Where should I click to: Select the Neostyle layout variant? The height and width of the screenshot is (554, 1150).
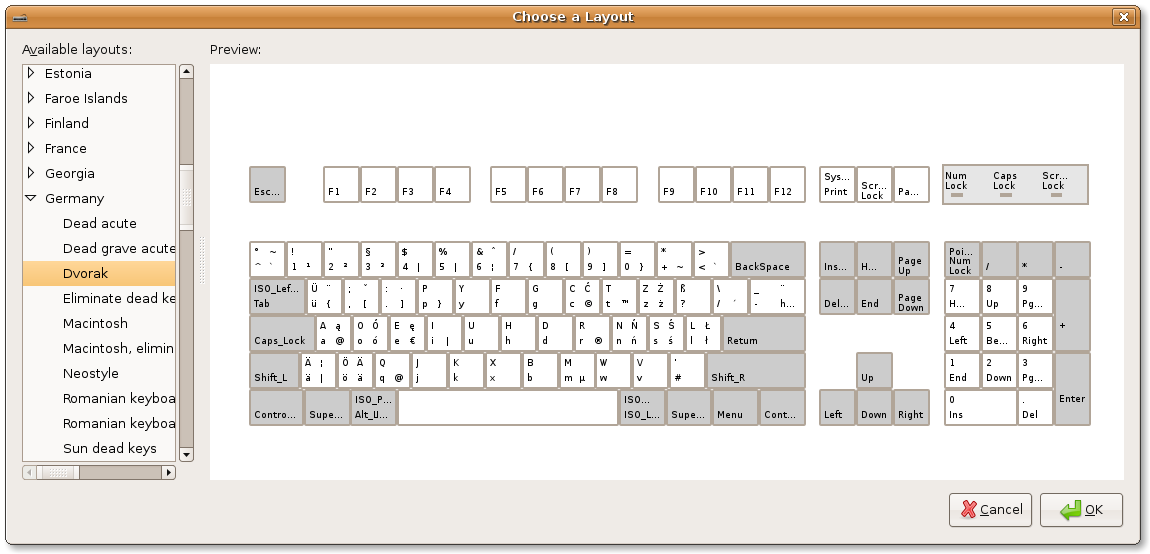coord(90,373)
